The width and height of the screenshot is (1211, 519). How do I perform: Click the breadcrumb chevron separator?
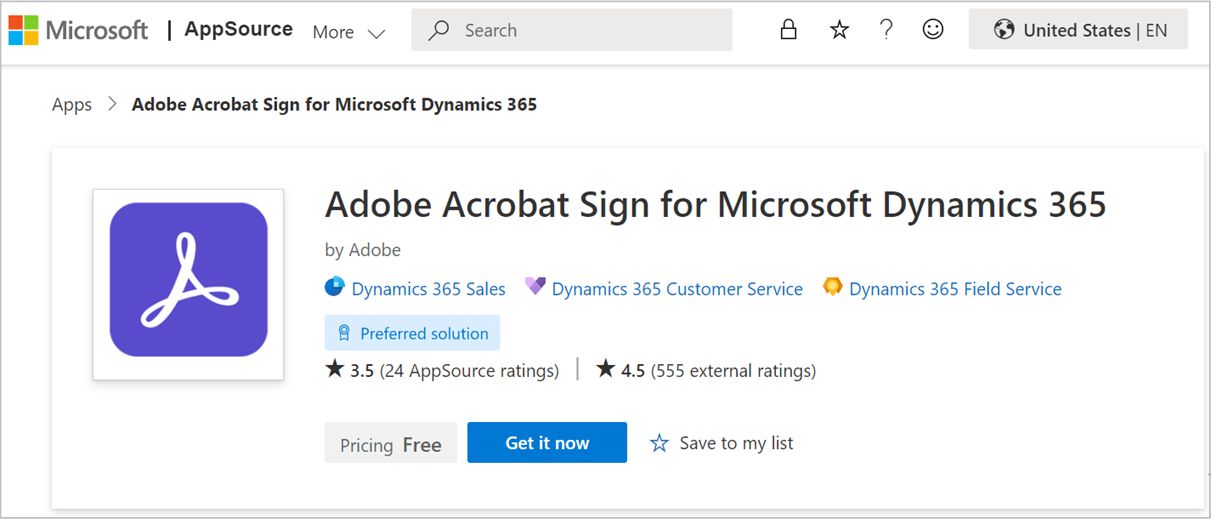pyautogui.click(x=112, y=104)
